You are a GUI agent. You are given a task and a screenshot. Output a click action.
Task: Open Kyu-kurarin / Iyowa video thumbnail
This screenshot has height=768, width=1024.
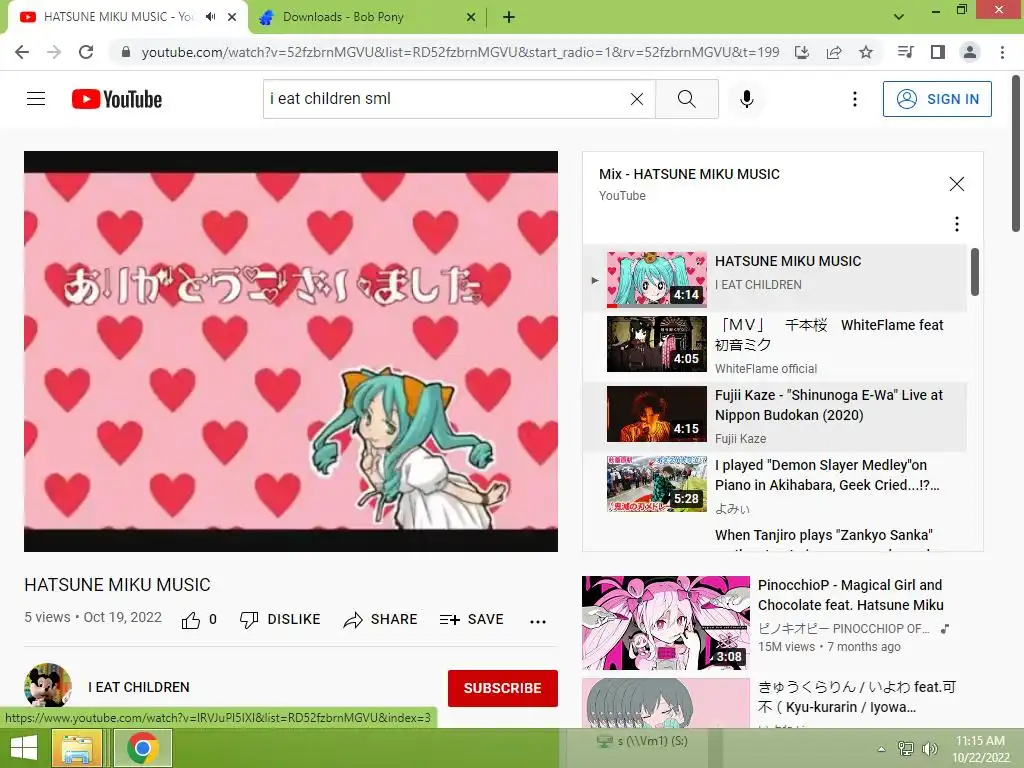pos(665,703)
